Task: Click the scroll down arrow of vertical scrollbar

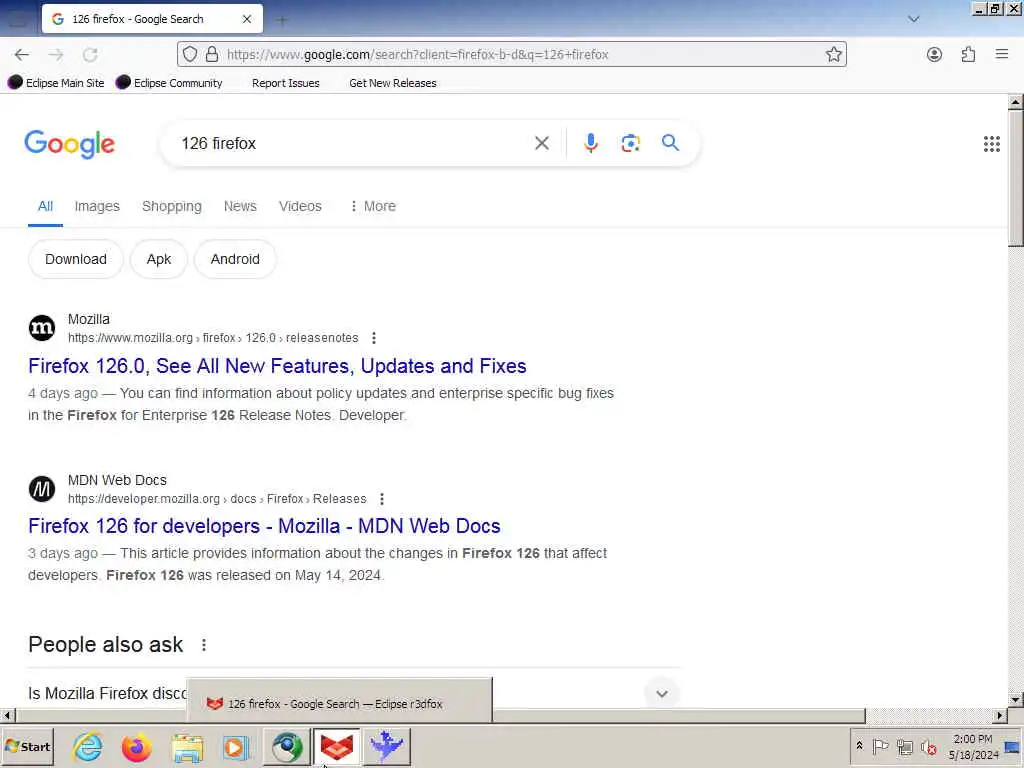Action: coord(1015,700)
